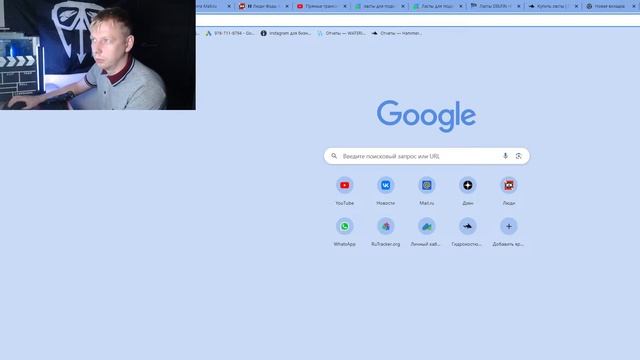
Task: Close the YouTube Прямая транс... tab
Action: (345, 6)
